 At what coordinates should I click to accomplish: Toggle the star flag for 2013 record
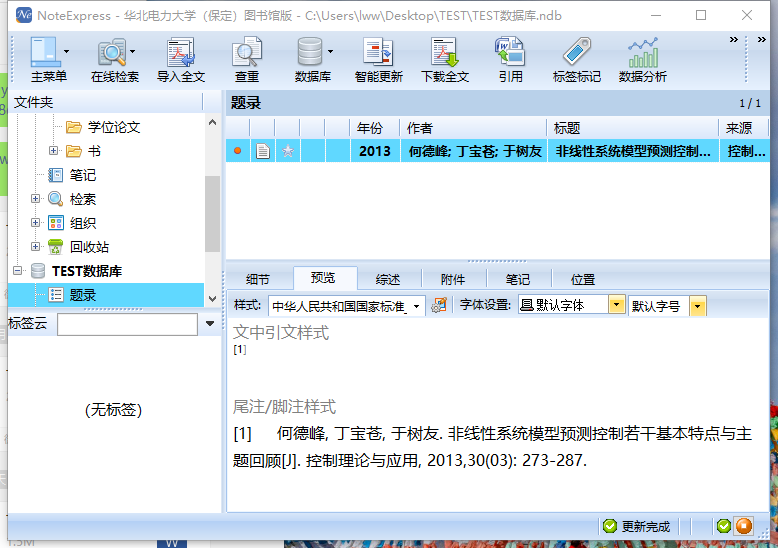click(x=288, y=150)
